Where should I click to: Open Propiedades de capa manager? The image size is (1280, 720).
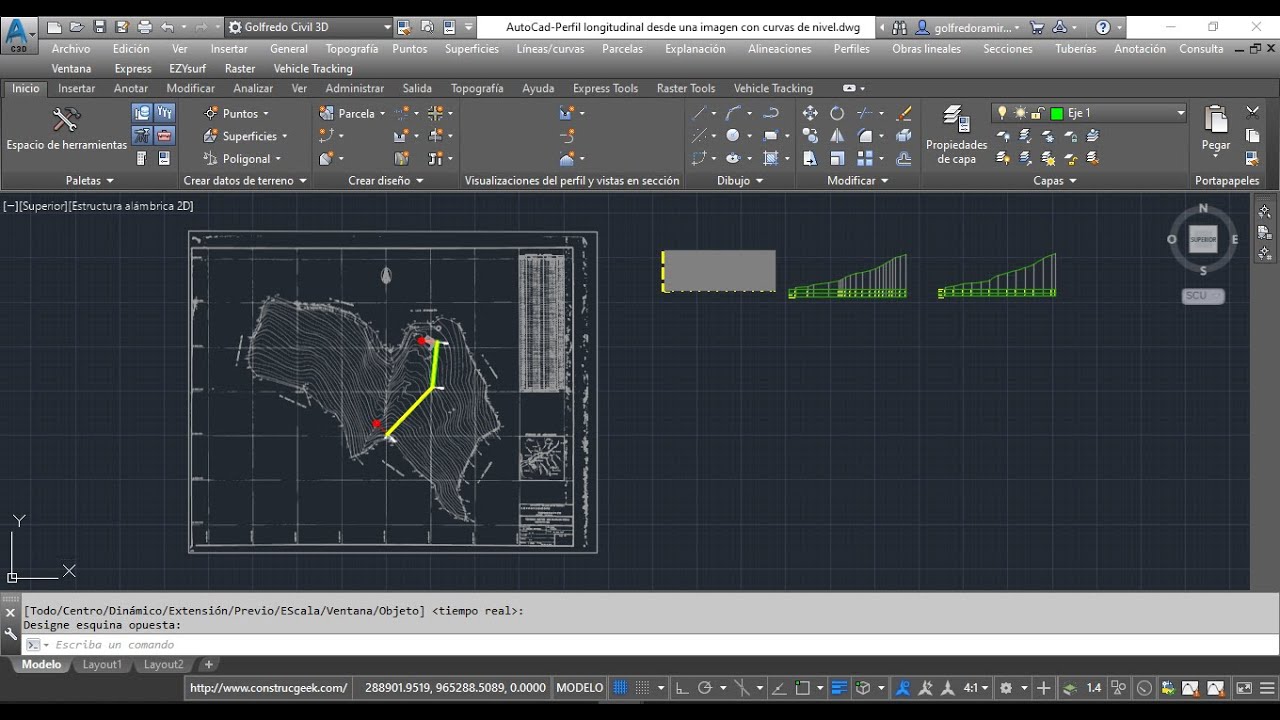click(956, 135)
